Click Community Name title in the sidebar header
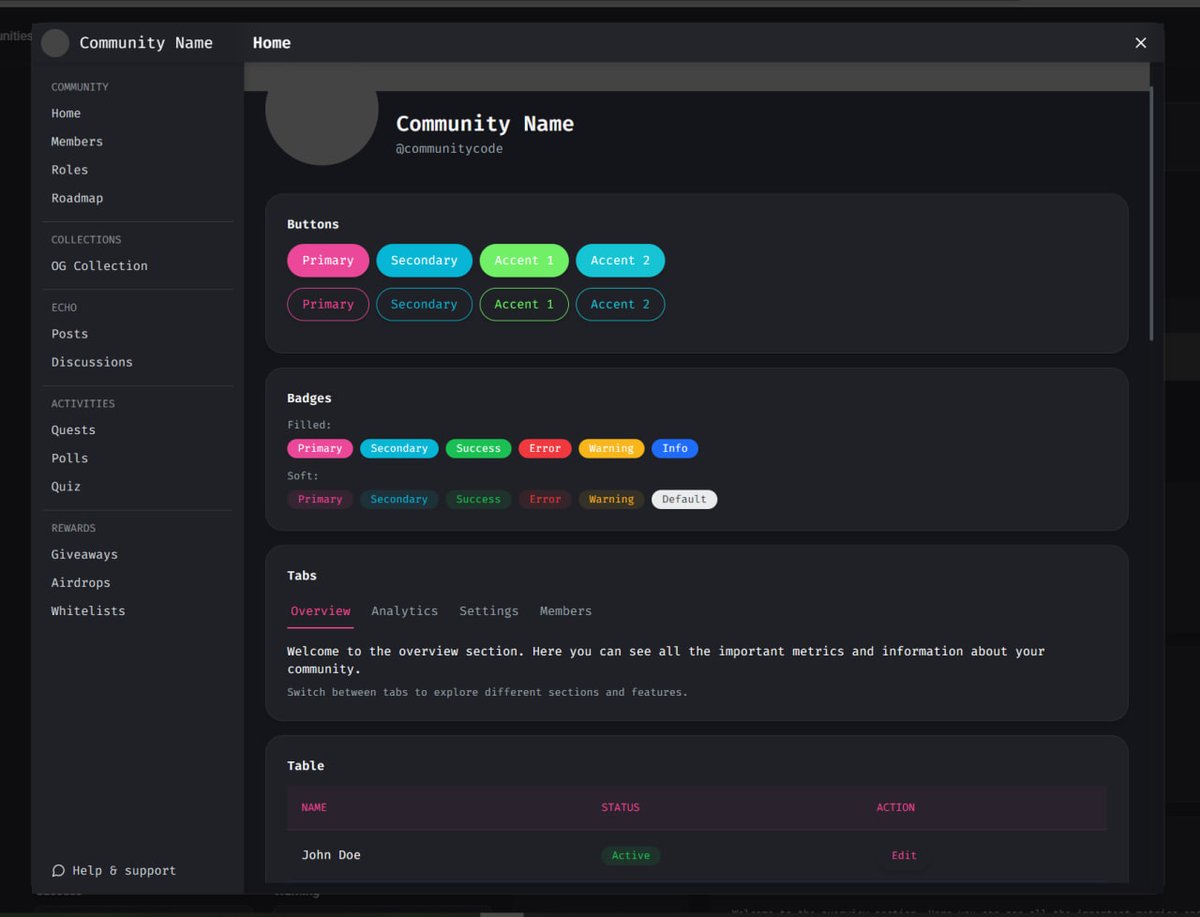 coord(146,43)
